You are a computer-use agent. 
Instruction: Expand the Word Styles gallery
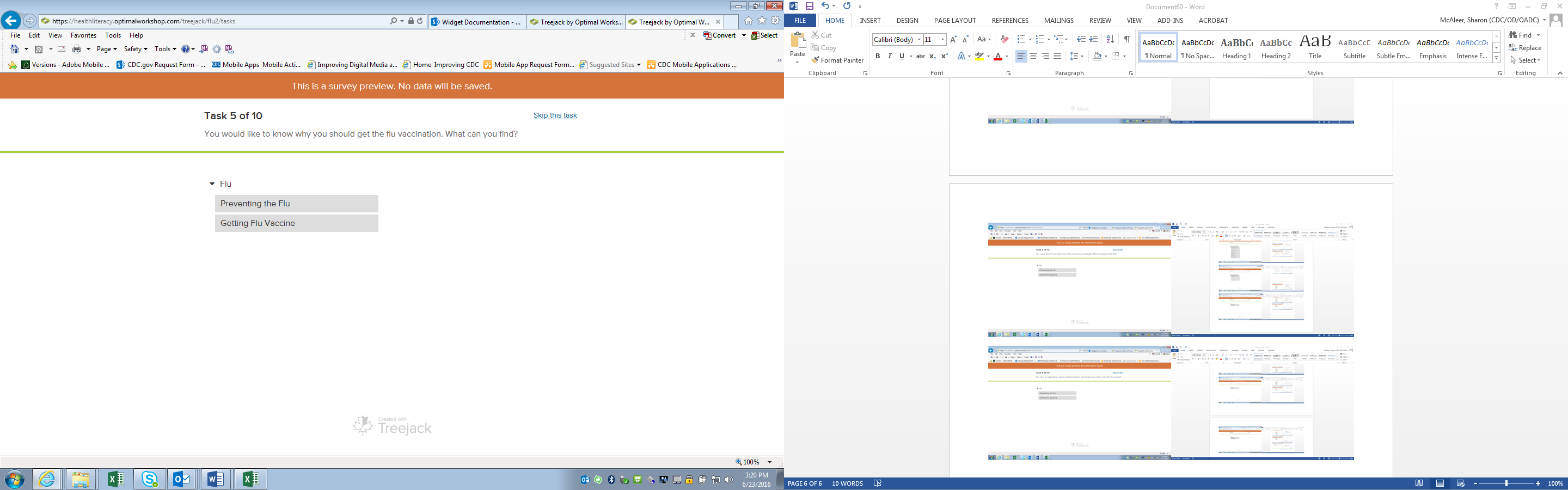pyautogui.click(x=1496, y=58)
